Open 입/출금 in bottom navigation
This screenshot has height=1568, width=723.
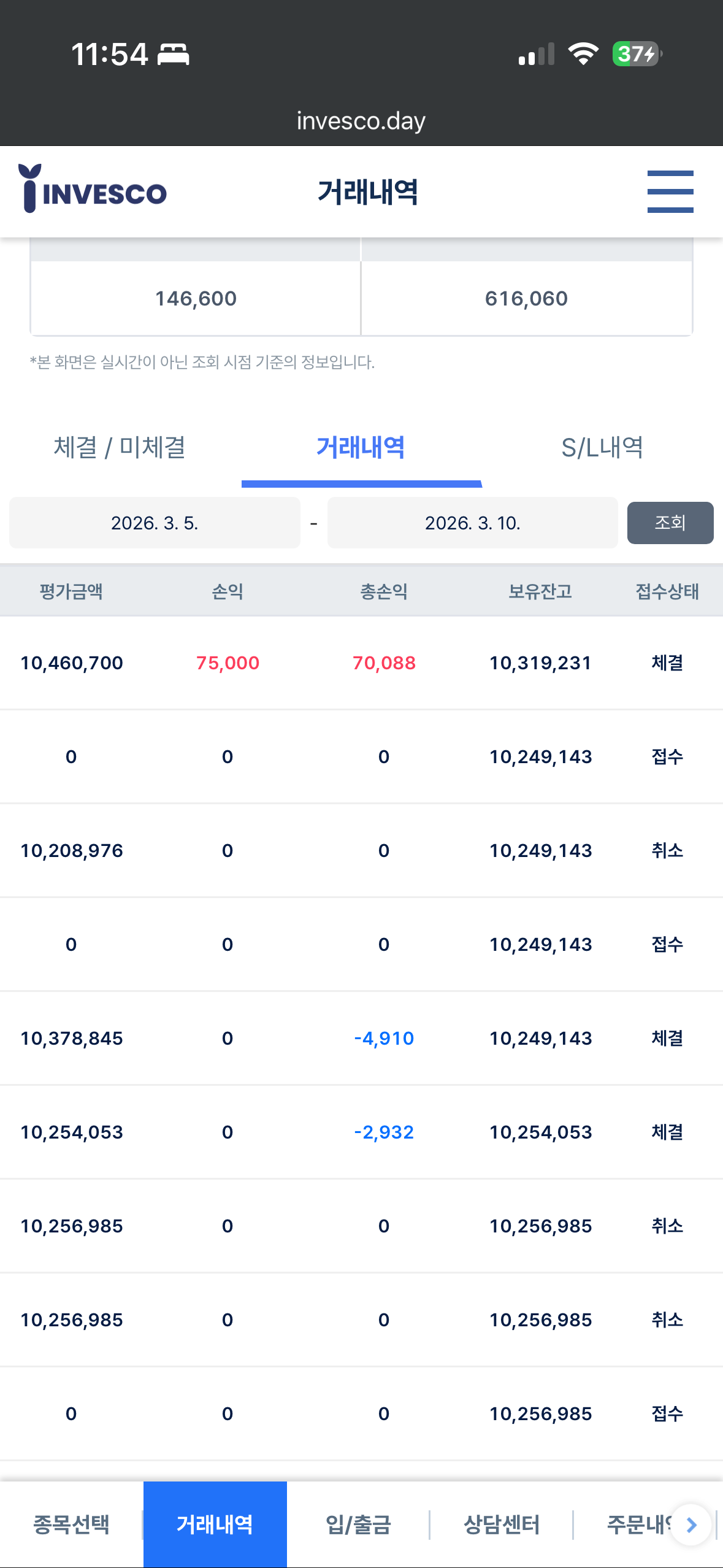[x=358, y=1524]
